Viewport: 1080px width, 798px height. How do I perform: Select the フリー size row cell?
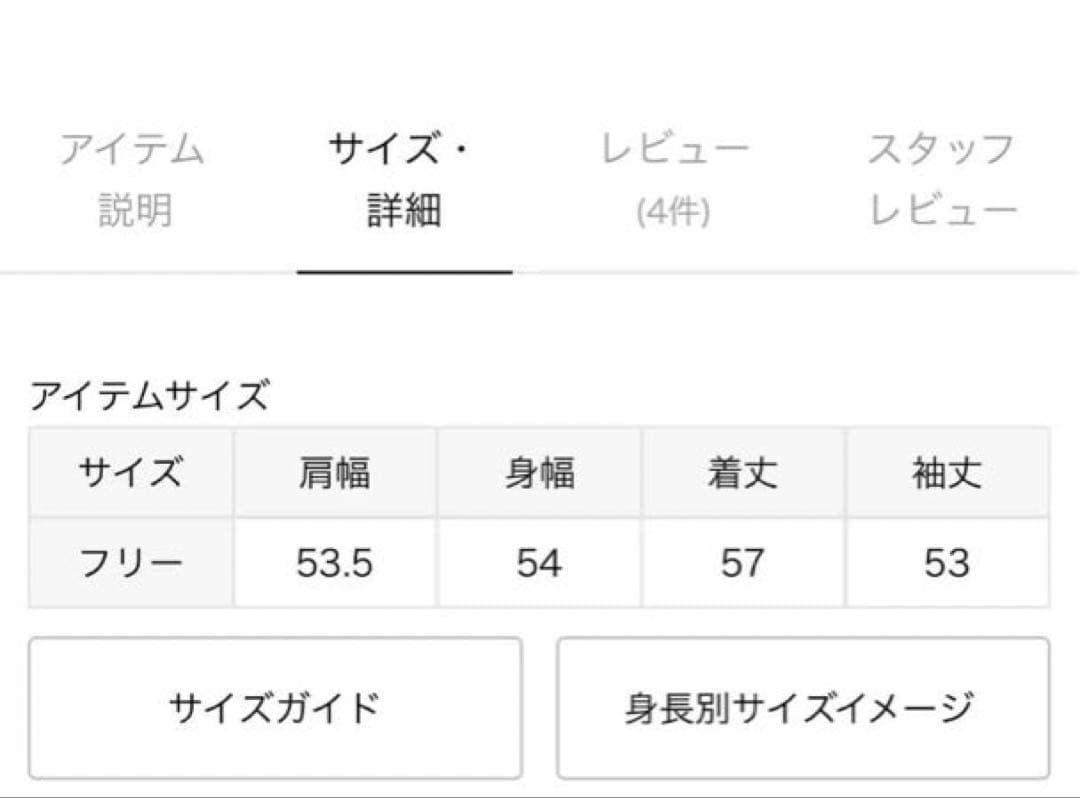click(131, 564)
